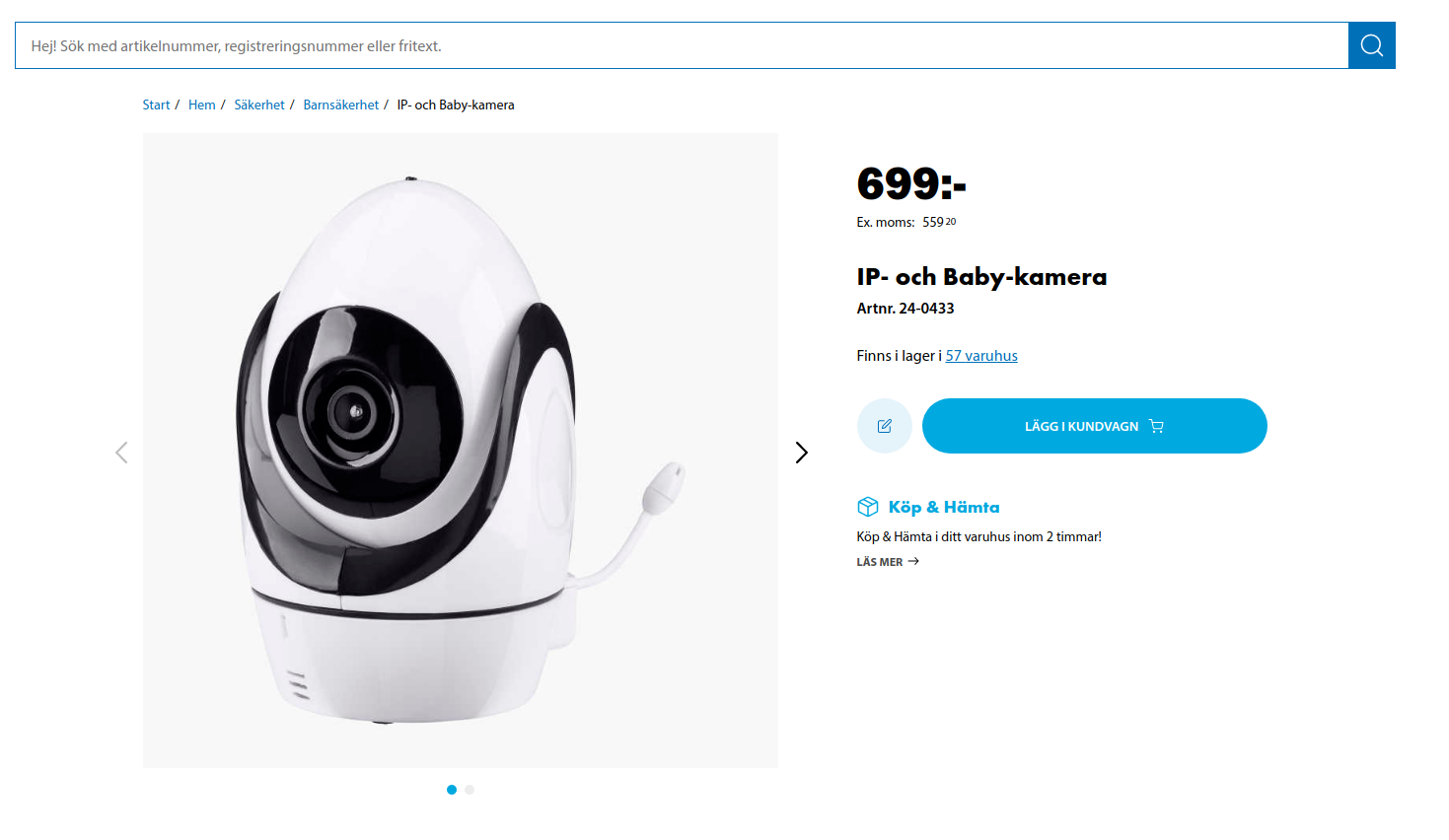Navigate to Barnsäkerhet in the breadcrumb
1449x840 pixels.
340,104
